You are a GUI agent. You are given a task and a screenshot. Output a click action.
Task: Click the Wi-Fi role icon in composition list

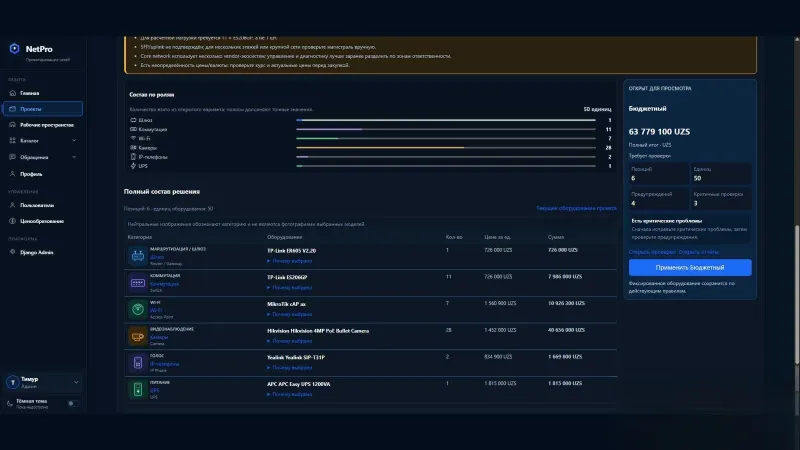[133, 138]
